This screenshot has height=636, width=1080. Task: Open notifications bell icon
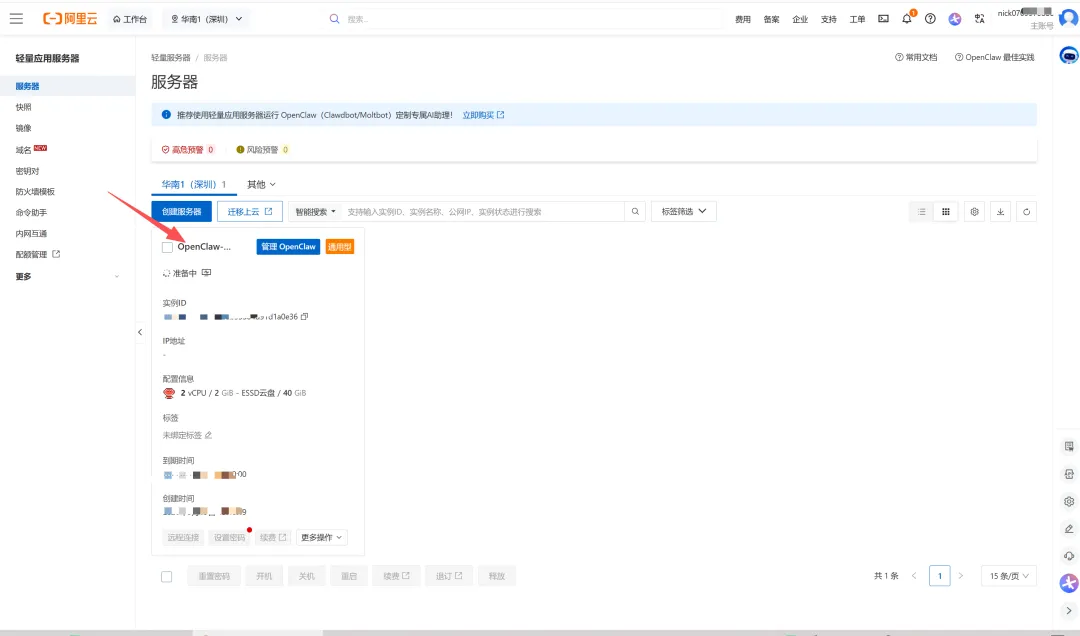(906, 19)
